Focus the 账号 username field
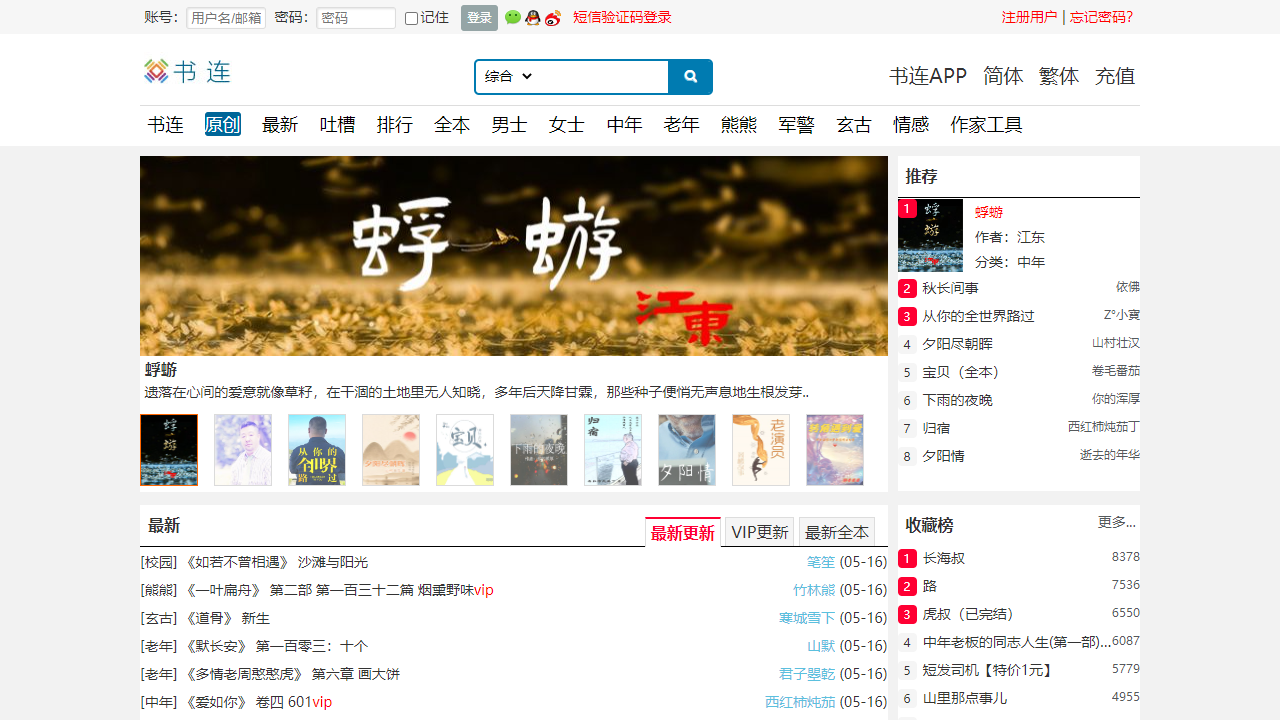 pos(226,18)
